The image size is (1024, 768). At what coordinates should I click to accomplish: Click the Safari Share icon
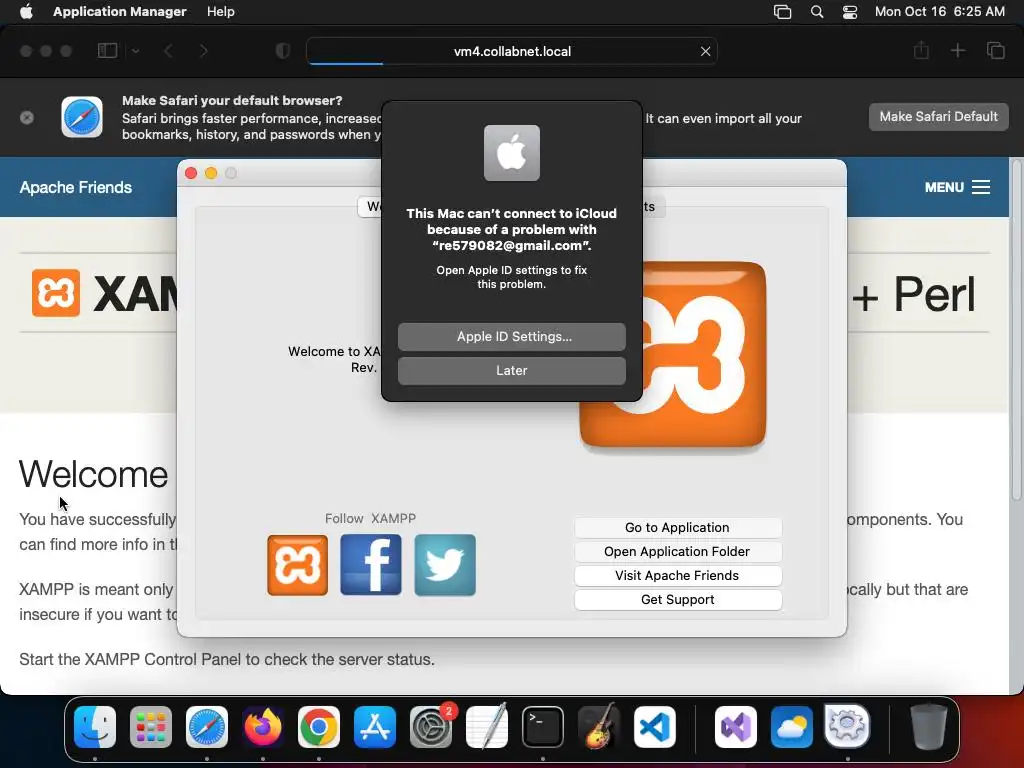[x=921, y=50]
